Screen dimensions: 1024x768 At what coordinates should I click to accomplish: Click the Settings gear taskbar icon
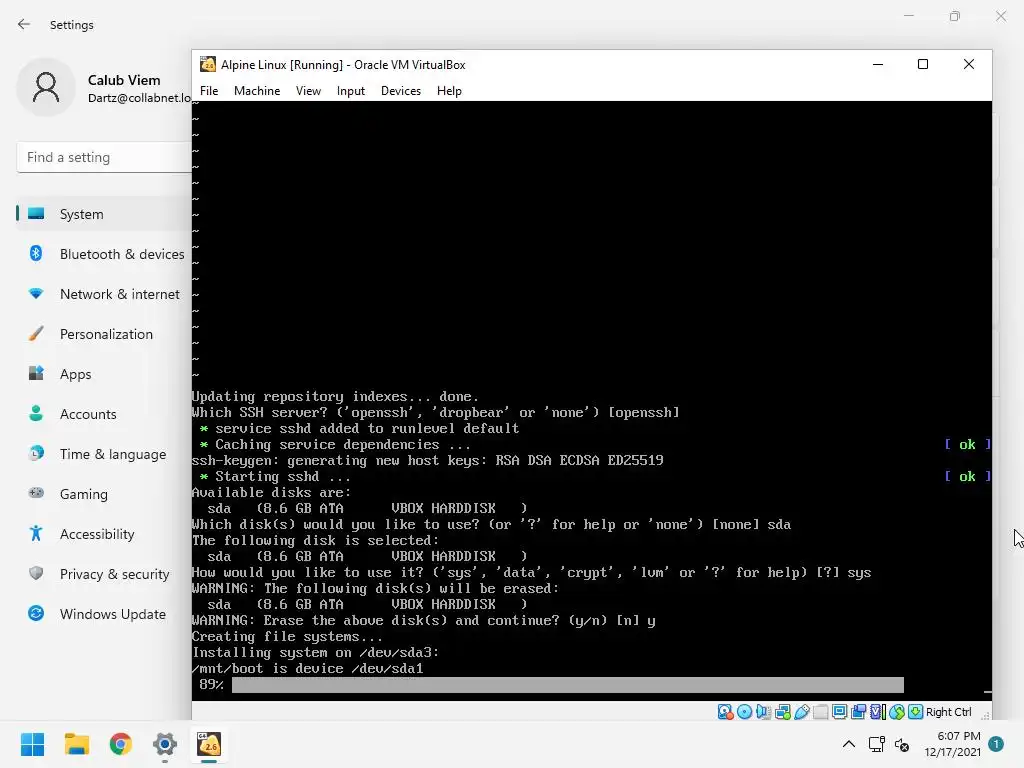click(165, 744)
